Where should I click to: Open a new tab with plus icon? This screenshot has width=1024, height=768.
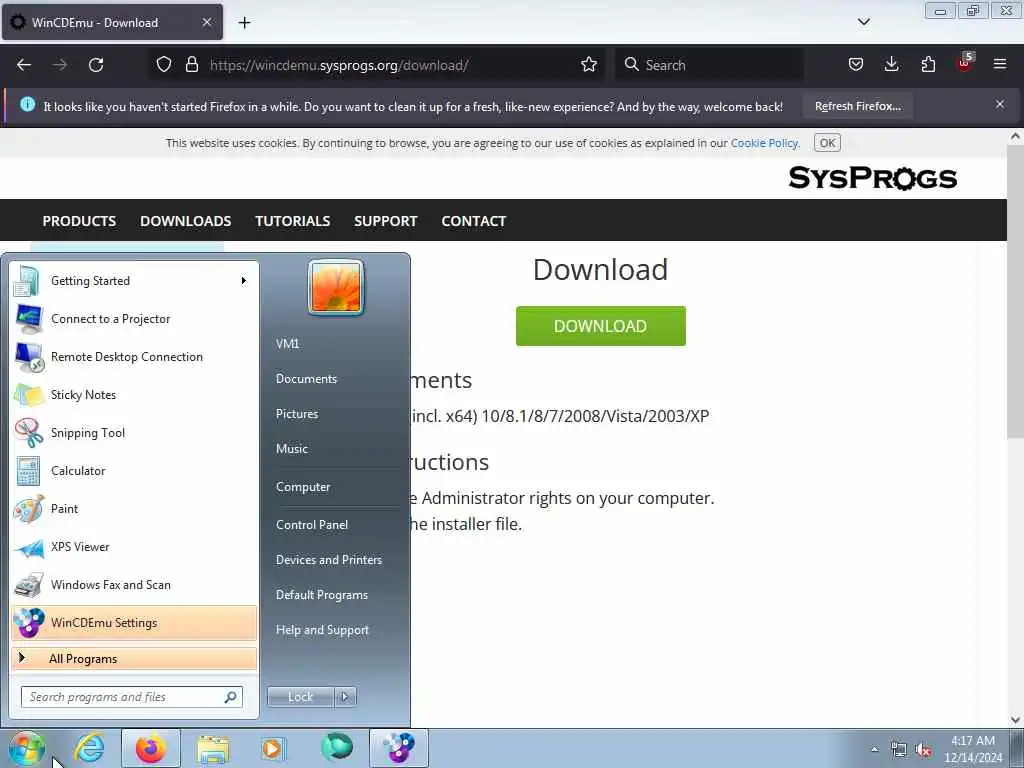click(x=244, y=23)
